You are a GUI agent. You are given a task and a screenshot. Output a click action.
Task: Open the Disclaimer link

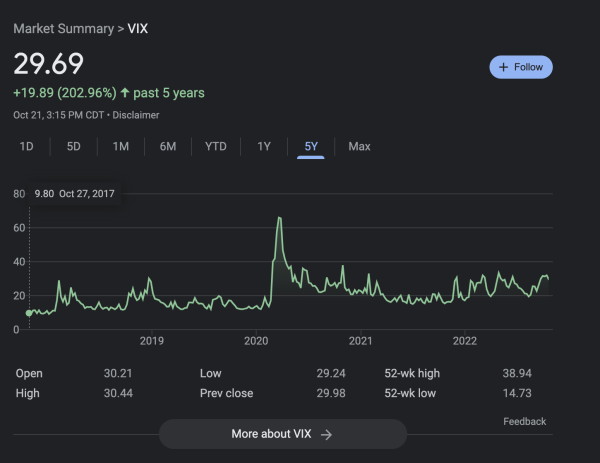[135, 114]
